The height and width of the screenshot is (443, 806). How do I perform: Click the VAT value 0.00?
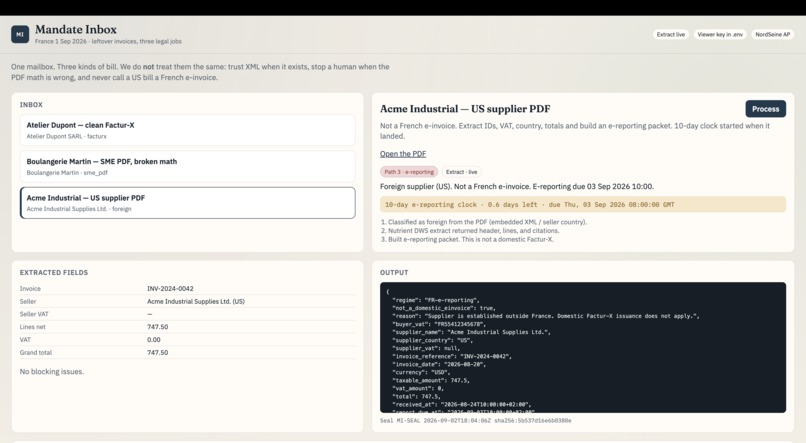(154, 340)
